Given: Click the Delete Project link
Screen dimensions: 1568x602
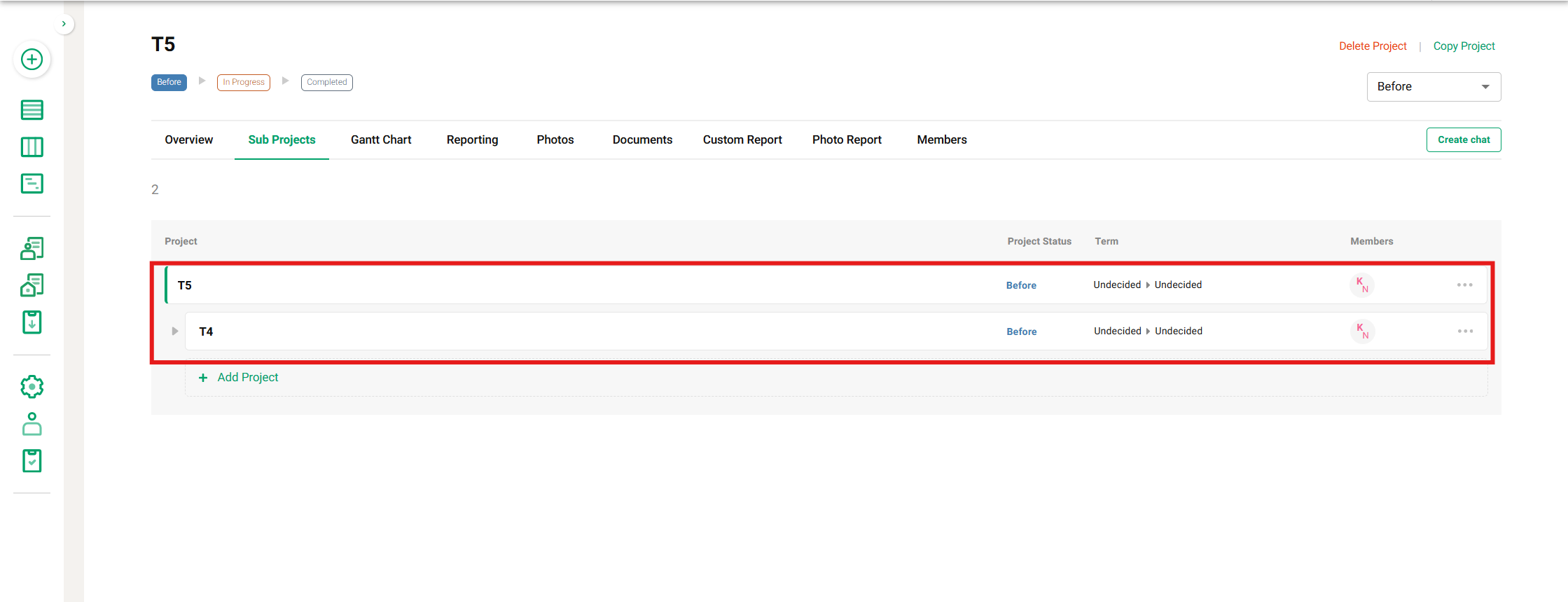Looking at the screenshot, I should pos(1372,46).
